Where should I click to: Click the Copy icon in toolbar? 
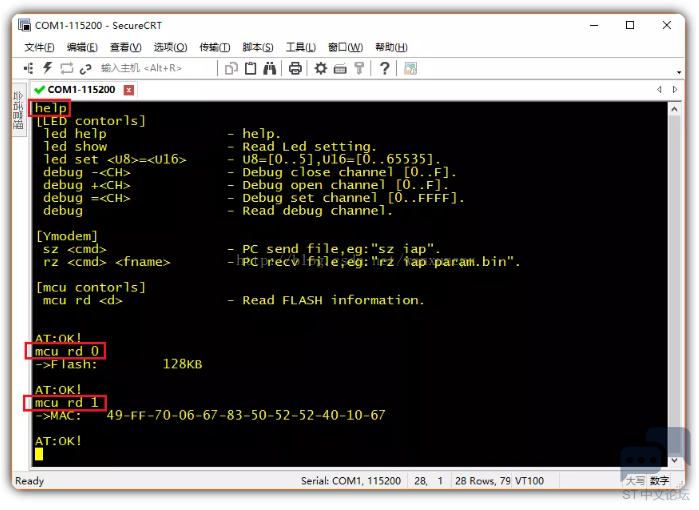coord(232,68)
